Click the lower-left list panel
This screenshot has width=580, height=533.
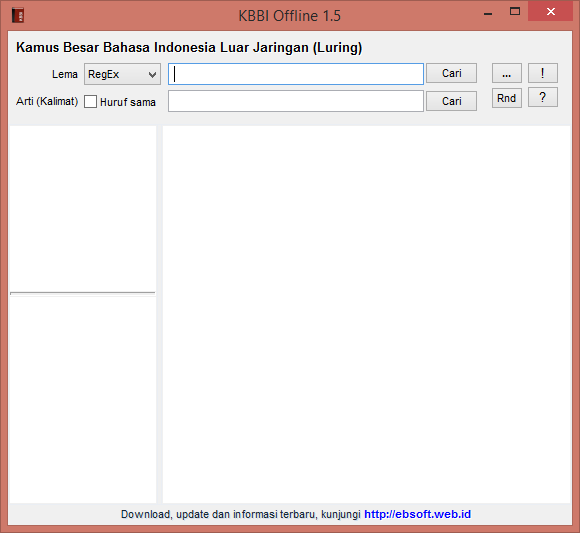(82, 399)
